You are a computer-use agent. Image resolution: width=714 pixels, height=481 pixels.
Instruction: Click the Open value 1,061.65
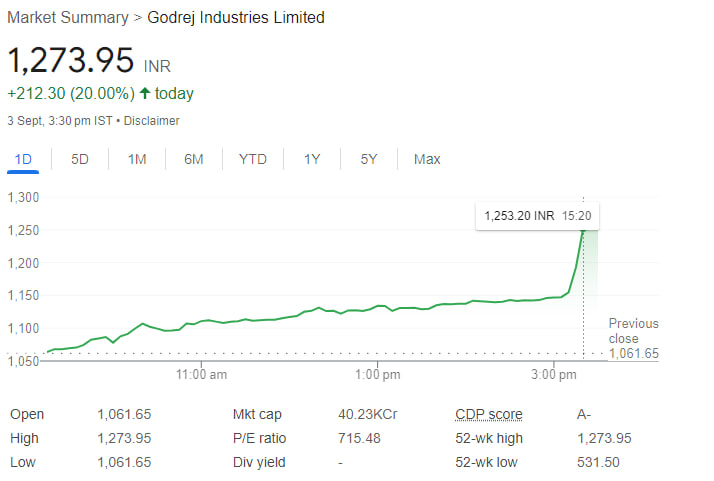(124, 414)
